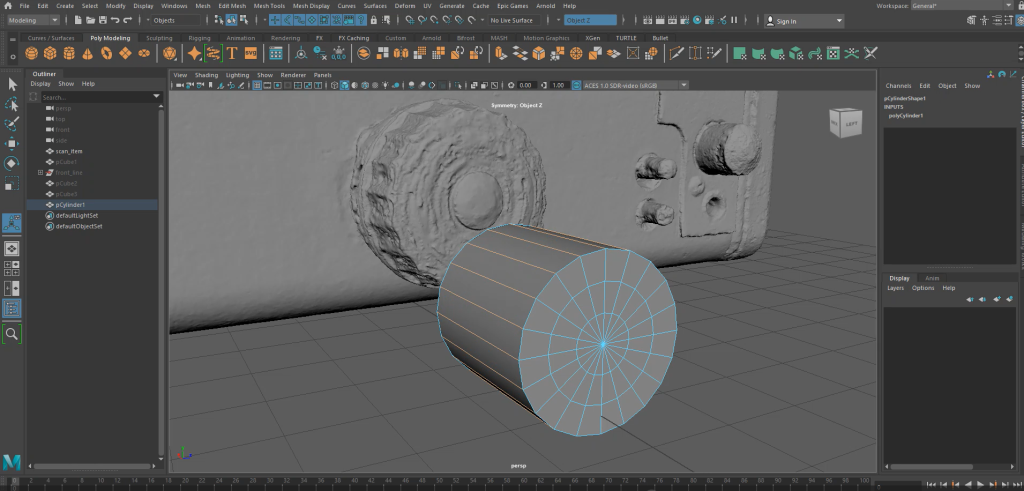Create a polygon sphere from the shelf
Image resolution: width=1024 pixels, height=491 pixels.
(x=31, y=53)
